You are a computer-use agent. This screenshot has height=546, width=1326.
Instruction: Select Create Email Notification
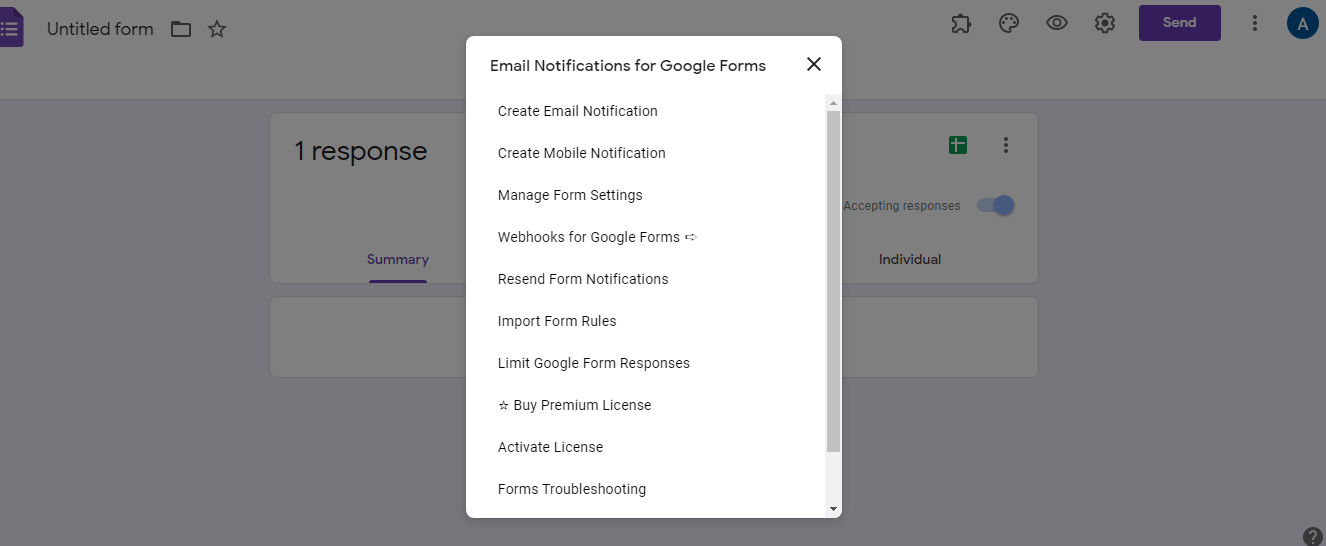(x=578, y=111)
